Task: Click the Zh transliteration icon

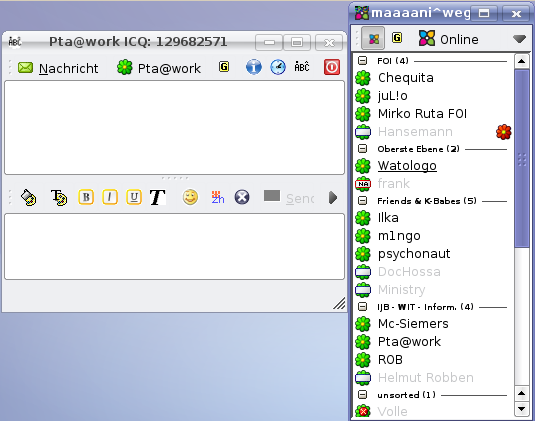Action: point(218,197)
